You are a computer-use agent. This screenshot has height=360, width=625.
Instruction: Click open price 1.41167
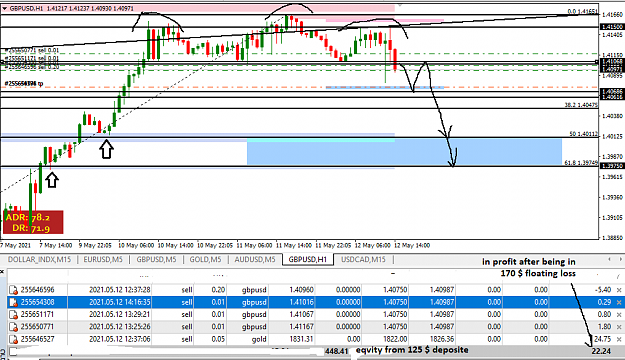coord(301,327)
